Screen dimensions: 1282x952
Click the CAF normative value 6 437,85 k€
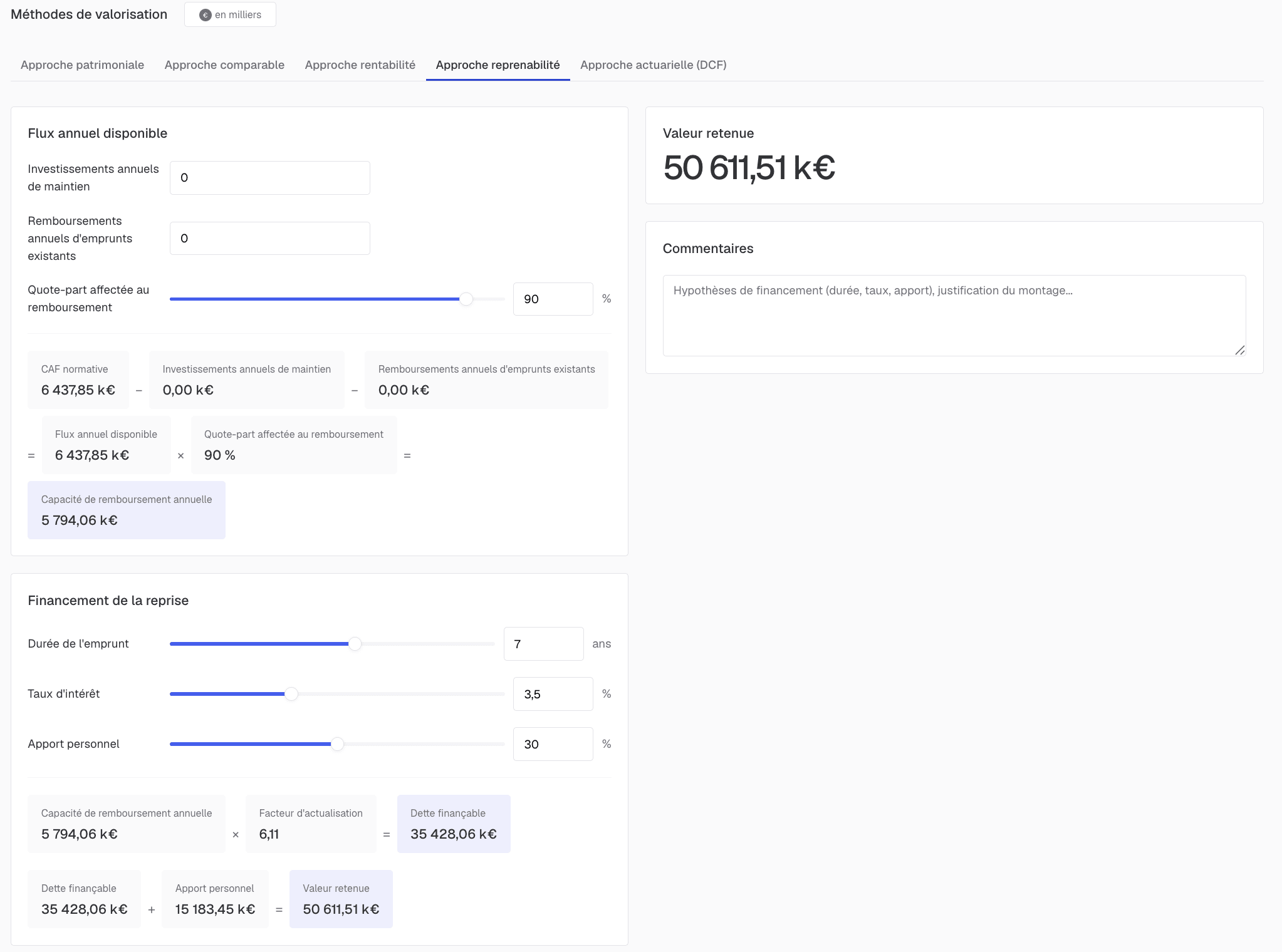pyautogui.click(x=78, y=390)
